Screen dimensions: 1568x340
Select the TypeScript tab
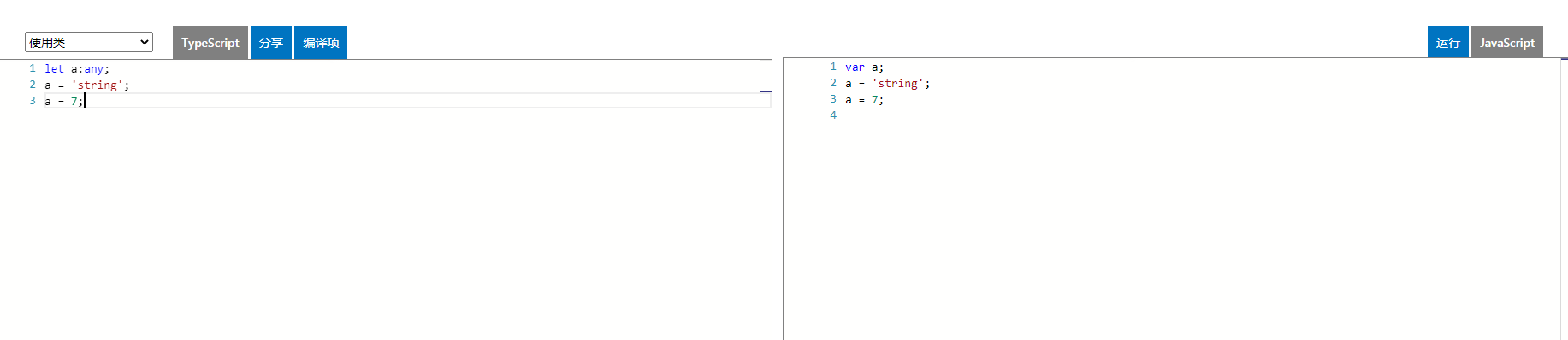[210, 43]
